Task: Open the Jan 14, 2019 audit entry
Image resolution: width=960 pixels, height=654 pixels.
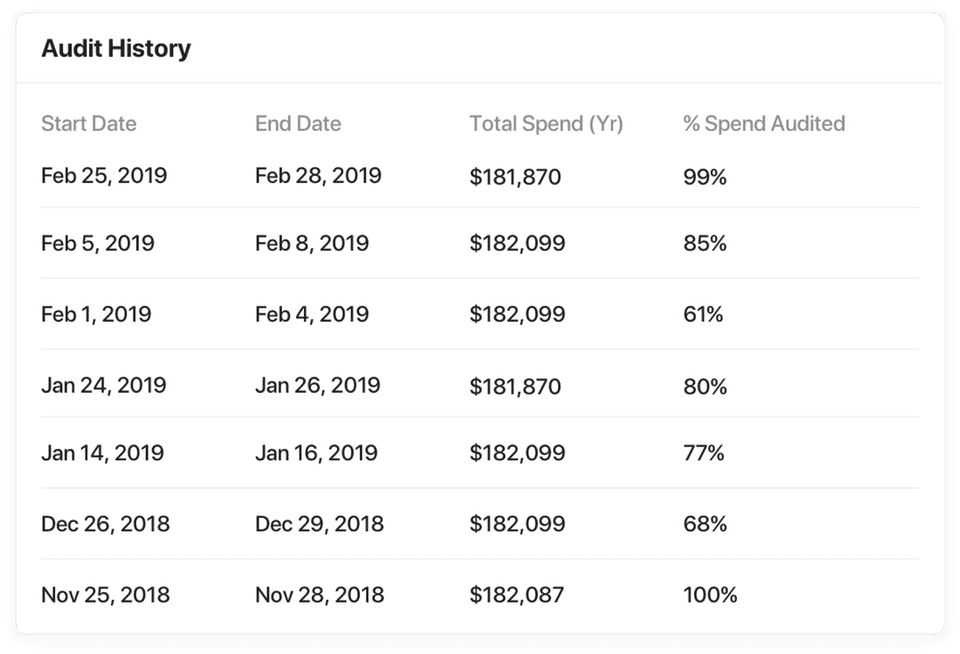Action: (102, 453)
